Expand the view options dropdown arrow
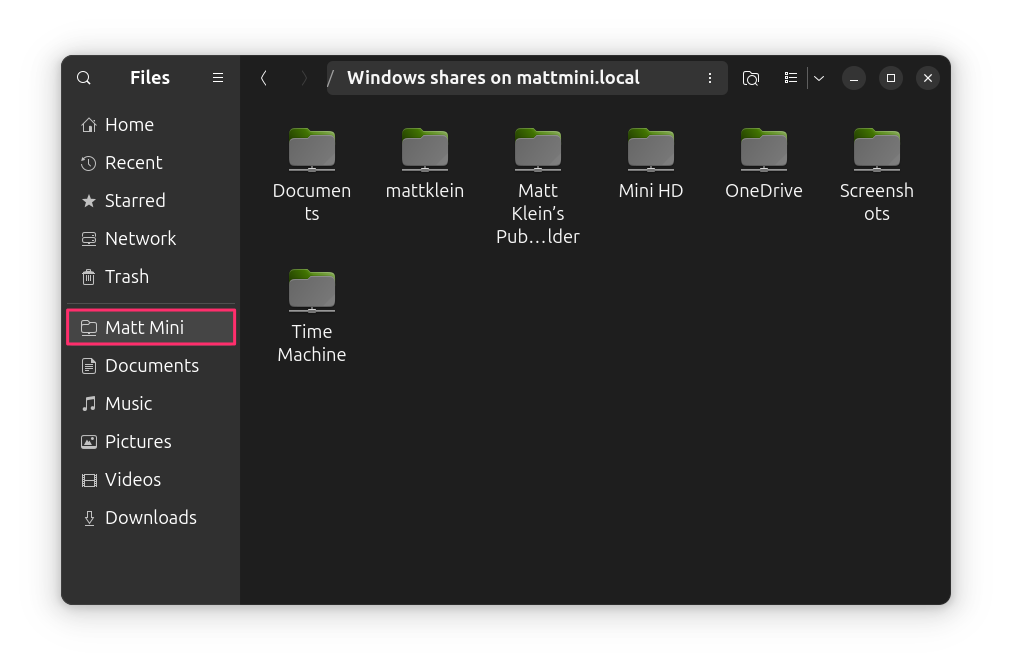 pyautogui.click(x=819, y=78)
